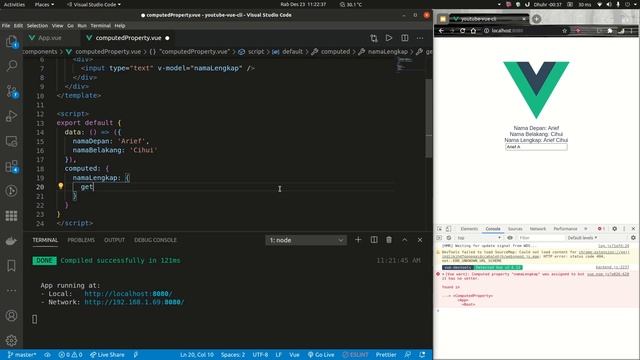Viewport: 640px width, 360px height.
Task: Switch to PROBLEMS panel tab
Action: (81, 240)
